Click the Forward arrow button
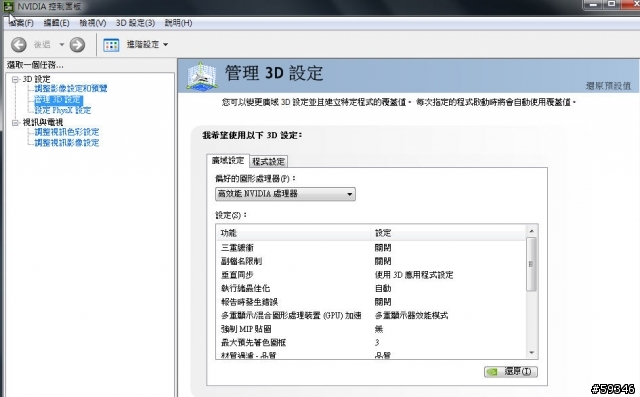The image size is (640, 397). pos(77,45)
